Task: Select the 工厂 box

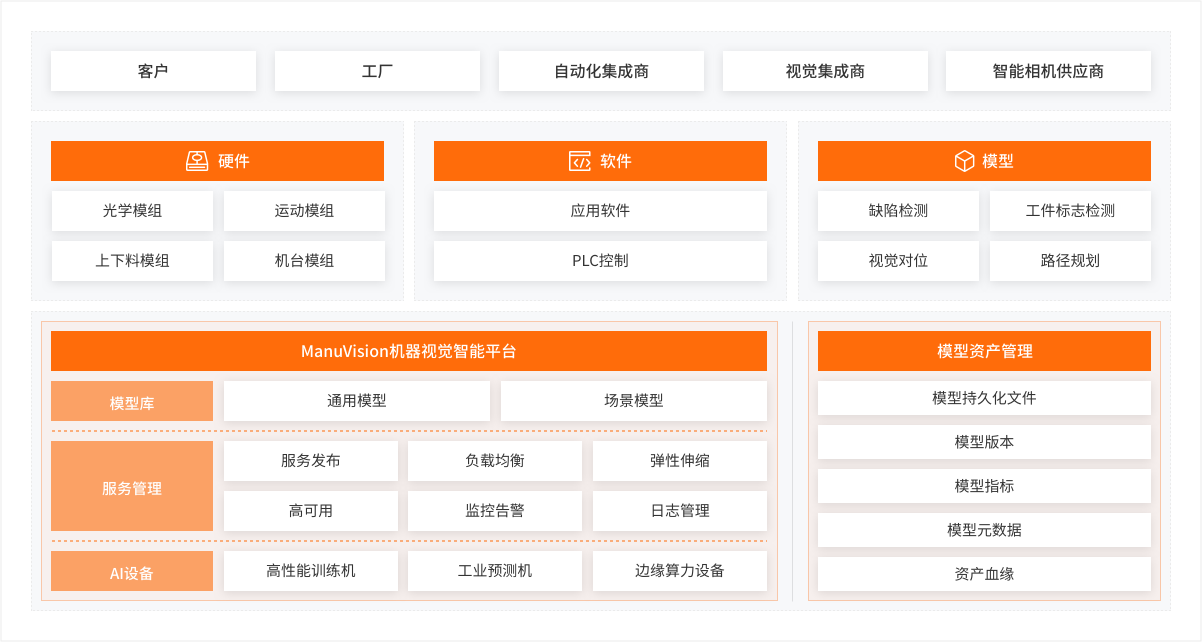Action: 378,71
